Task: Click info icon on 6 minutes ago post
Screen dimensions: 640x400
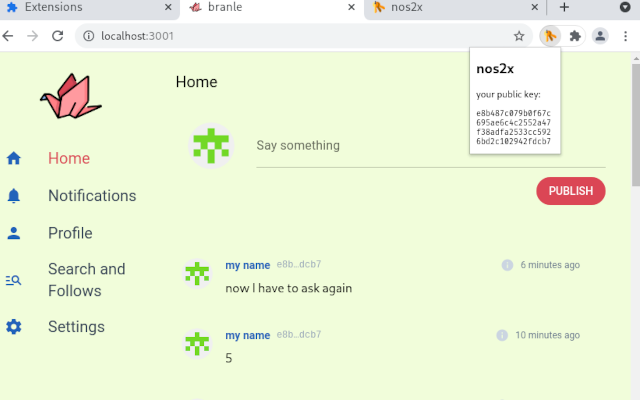Action: [507, 265]
